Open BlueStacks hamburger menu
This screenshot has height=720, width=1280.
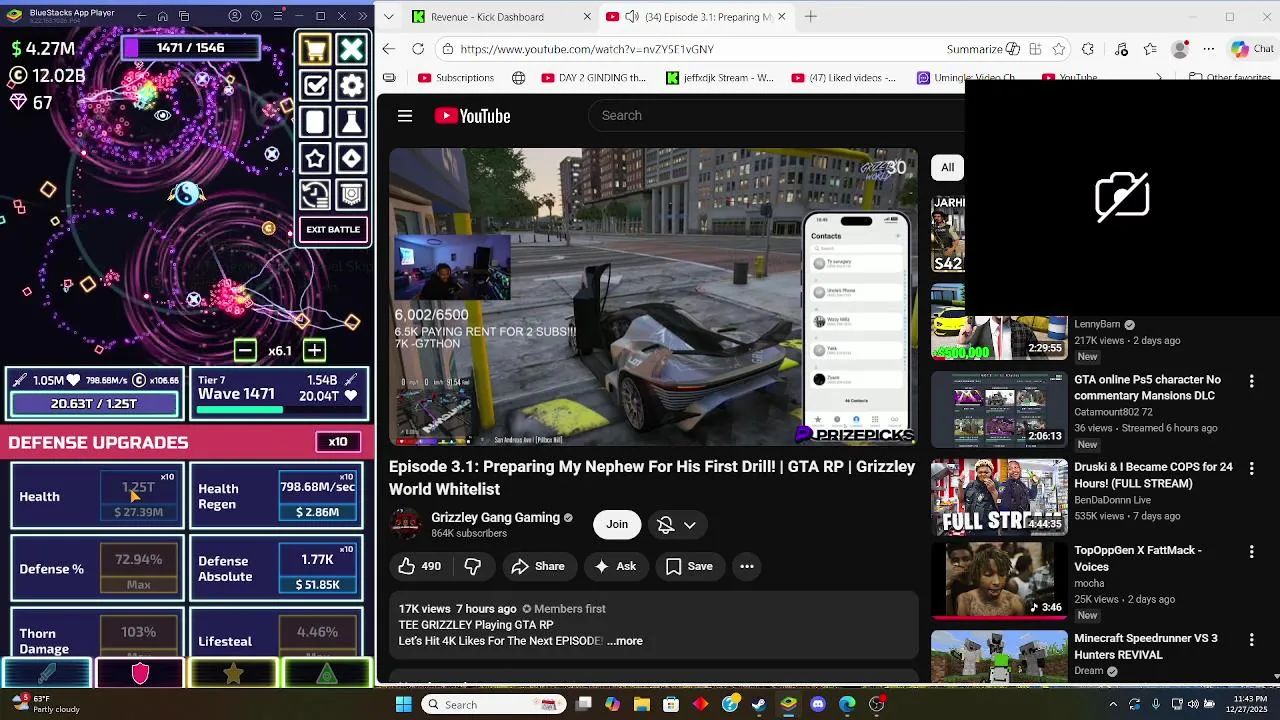(x=277, y=16)
